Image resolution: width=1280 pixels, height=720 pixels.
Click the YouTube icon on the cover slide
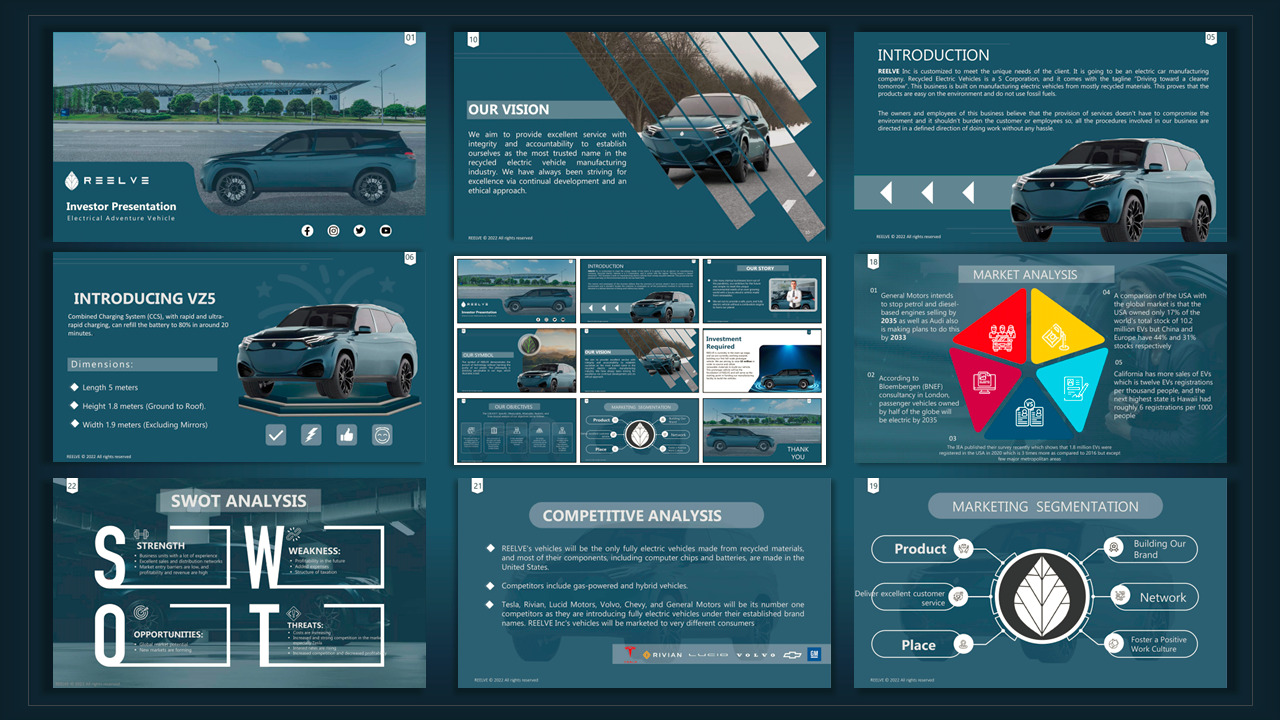coord(385,230)
